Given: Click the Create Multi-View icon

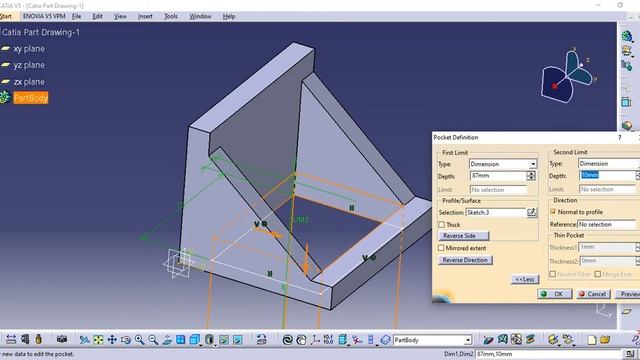Looking at the screenshot, I should 180,340.
